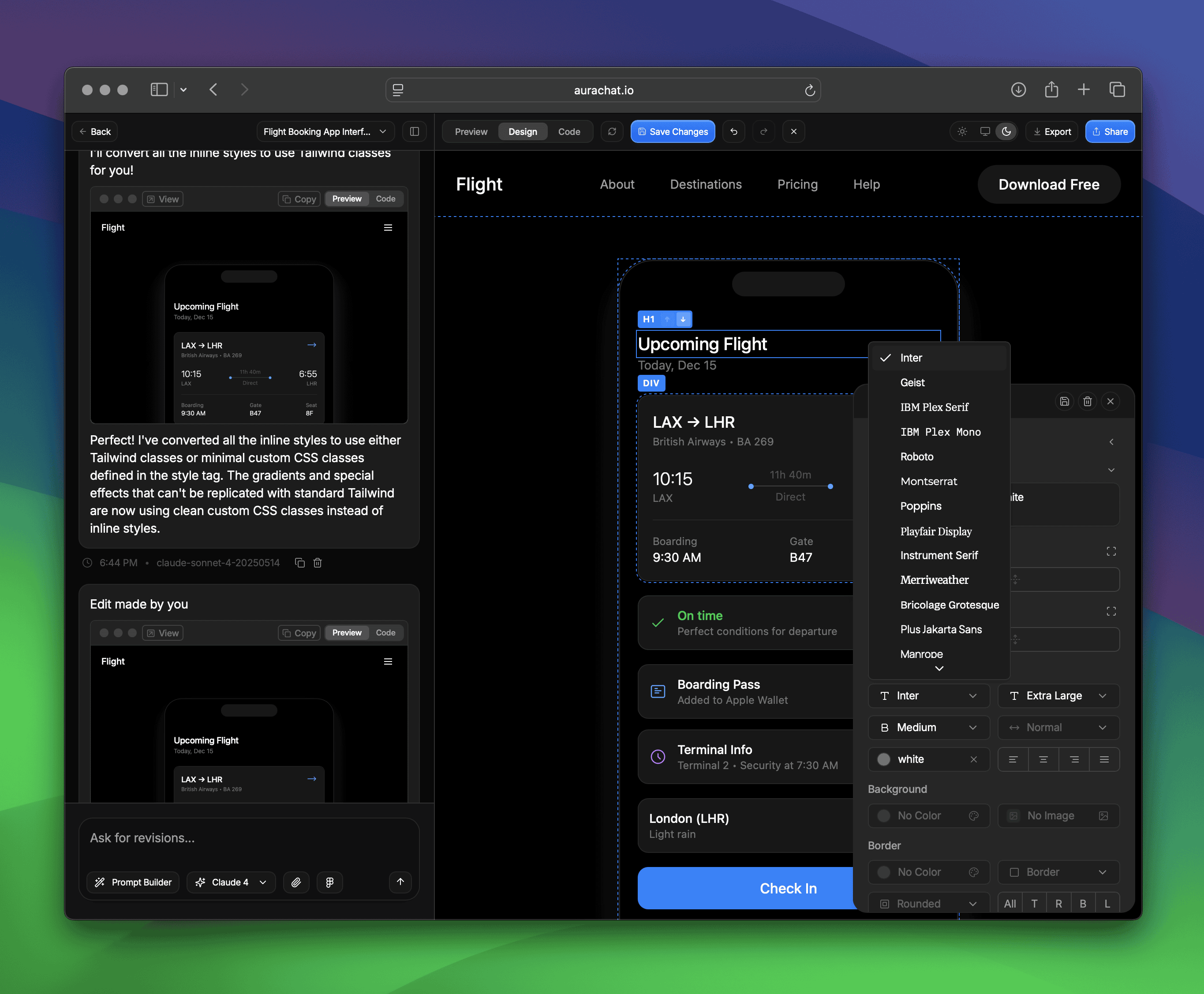This screenshot has width=1204, height=994.
Task: Click the blue Share button
Action: click(1110, 132)
